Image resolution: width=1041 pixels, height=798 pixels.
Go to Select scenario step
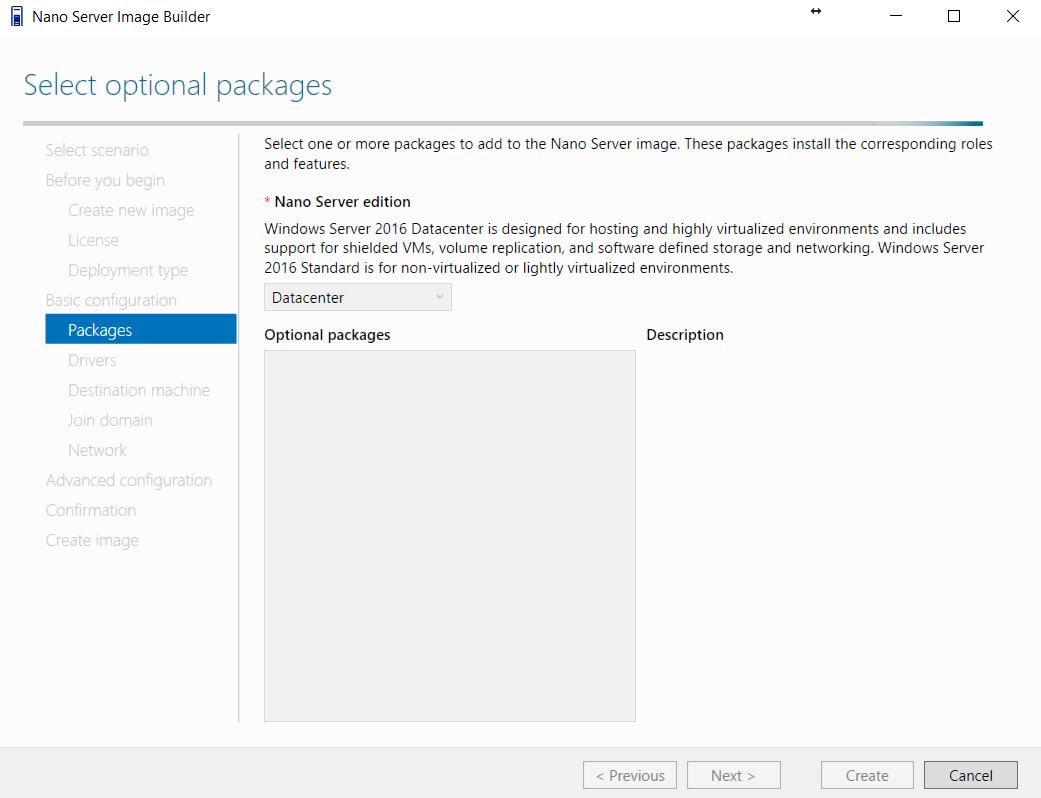pos(97,150)
